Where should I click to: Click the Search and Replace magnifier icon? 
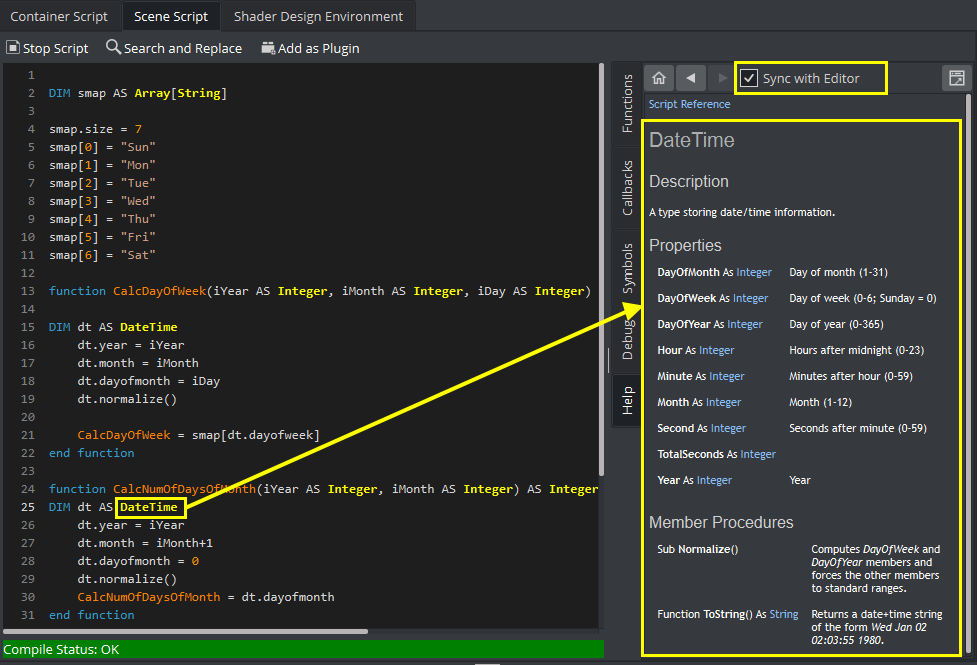pos(113,48)
